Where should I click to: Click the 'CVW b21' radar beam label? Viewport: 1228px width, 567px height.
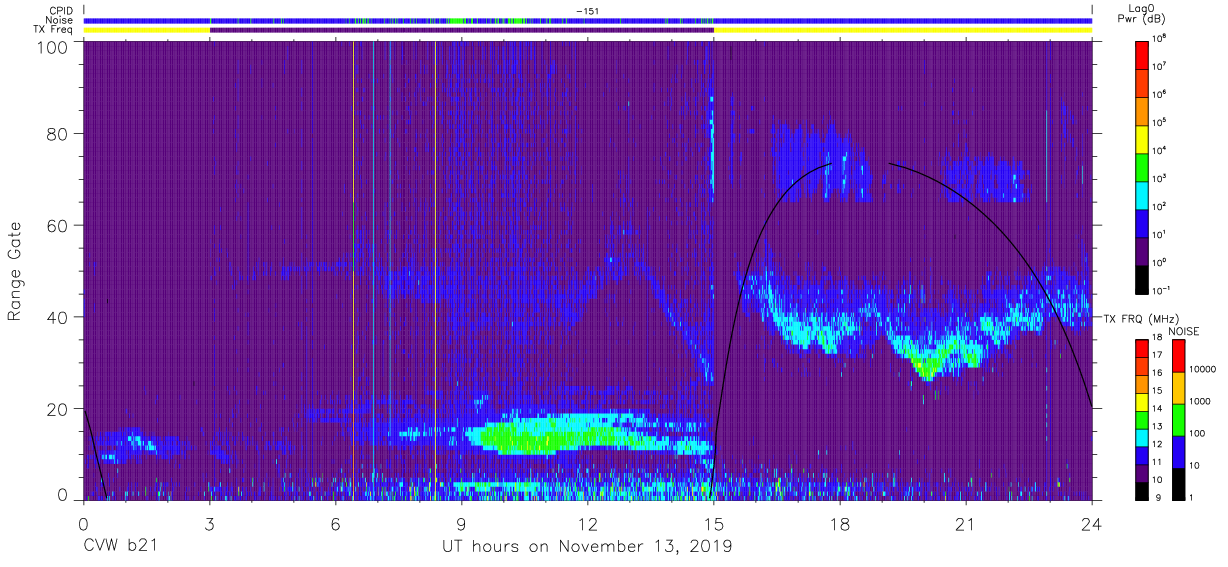(121, 547)
